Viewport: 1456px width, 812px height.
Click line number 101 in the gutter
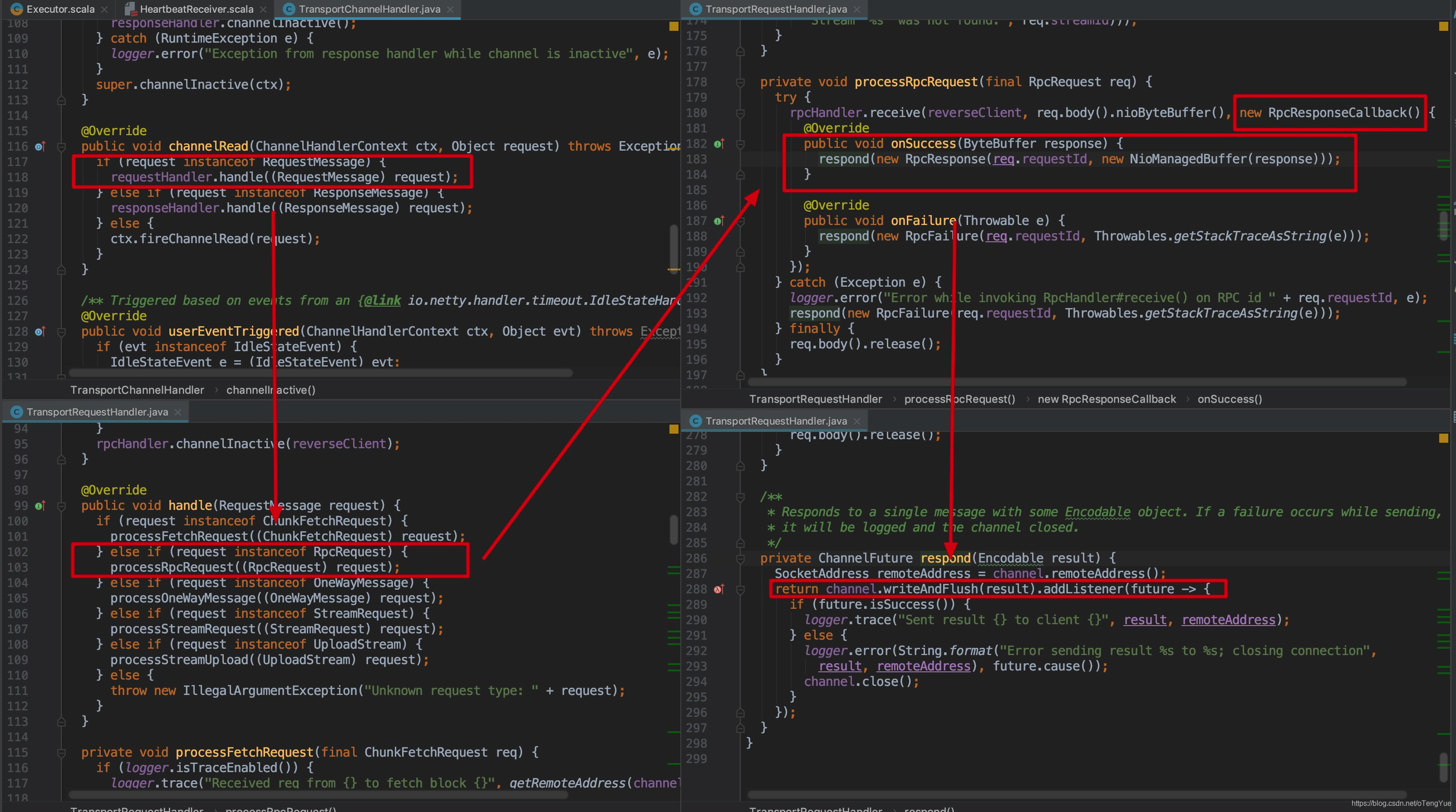coord(18,537)
